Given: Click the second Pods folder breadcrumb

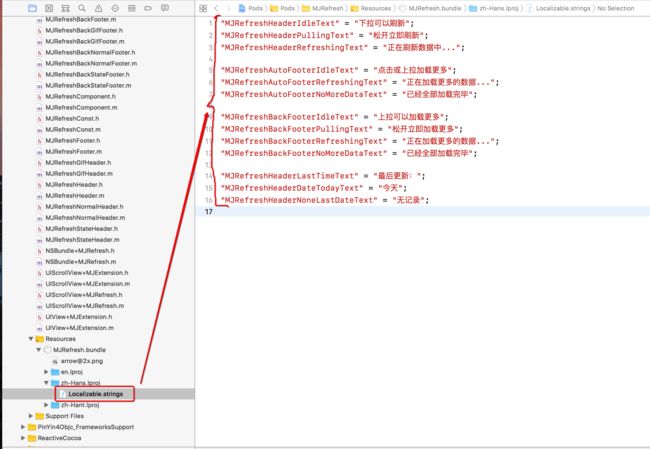Looking at the screenshot, I should click(x=283, y=8).
